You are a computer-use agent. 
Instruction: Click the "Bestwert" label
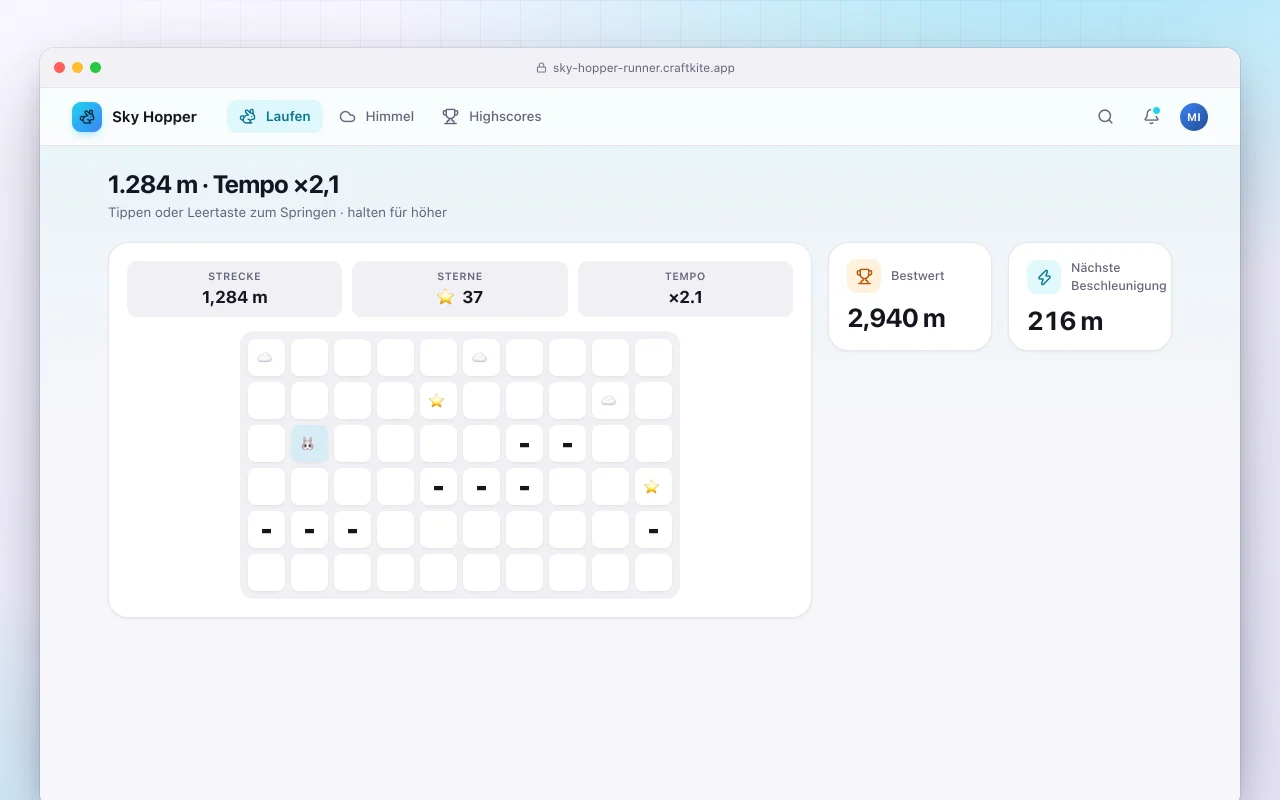pyautogui.click(x=918, y=276)
